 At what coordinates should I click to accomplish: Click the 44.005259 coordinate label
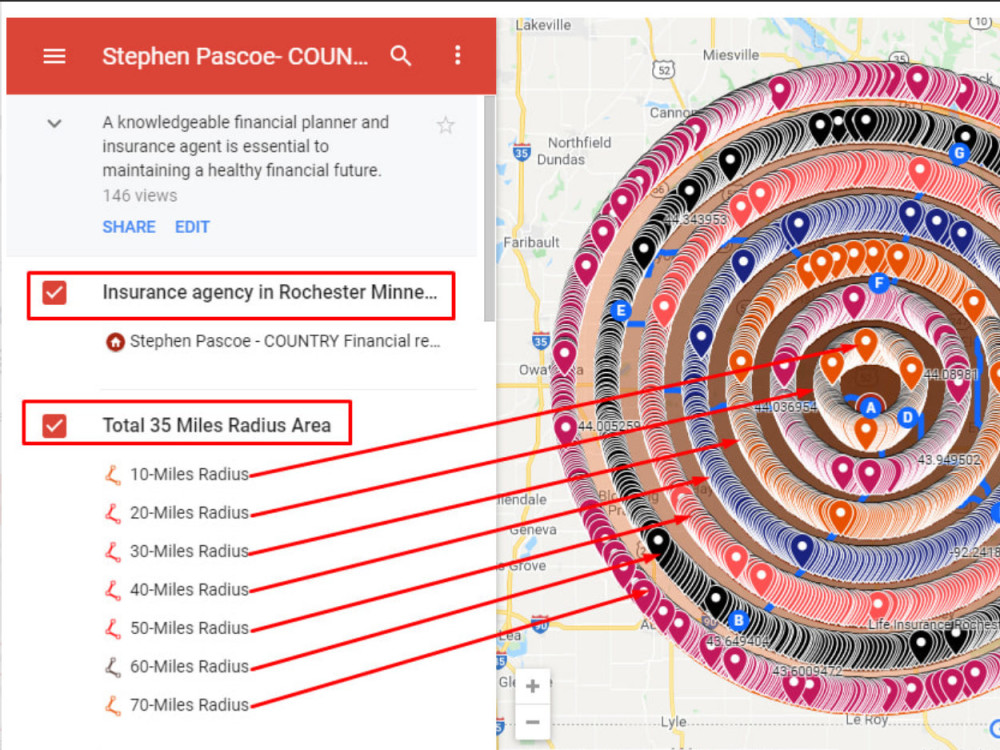point(609,426)
